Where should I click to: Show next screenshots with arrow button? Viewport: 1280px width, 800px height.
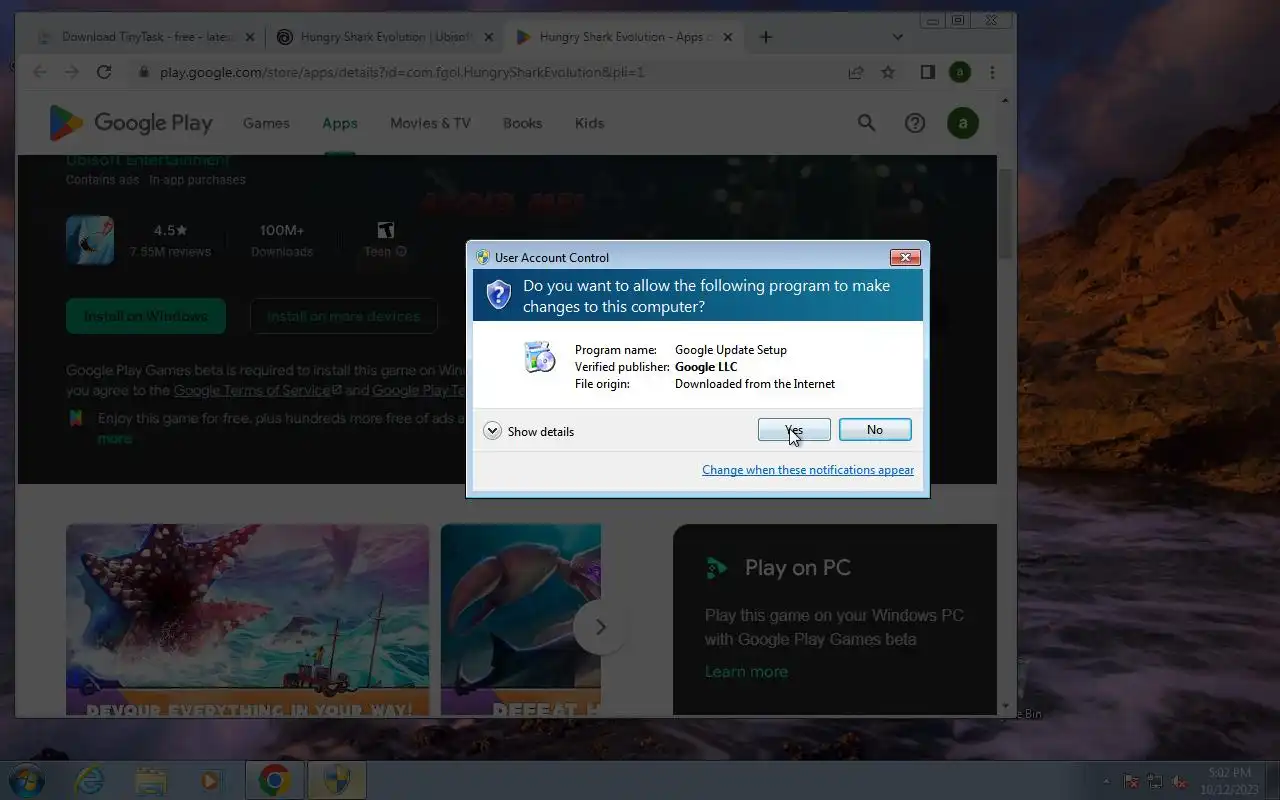tap(600, 627)
